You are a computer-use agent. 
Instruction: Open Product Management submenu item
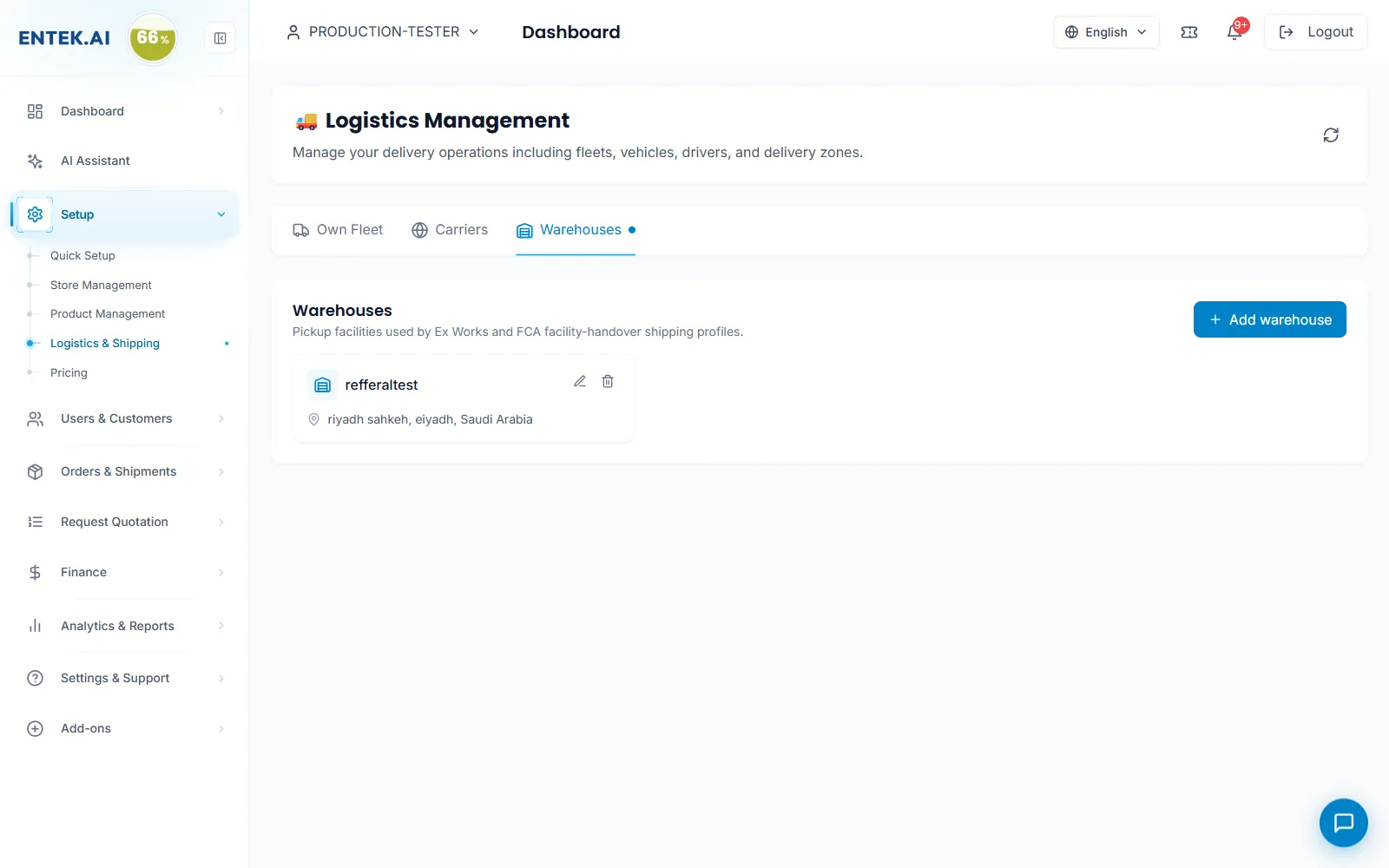click(x=108, y=313)
